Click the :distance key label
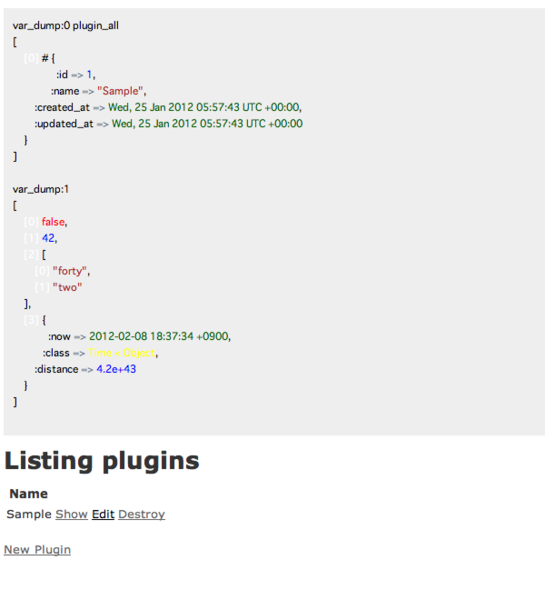The height and width of the screenshot is (600, 545). (56, 369)
